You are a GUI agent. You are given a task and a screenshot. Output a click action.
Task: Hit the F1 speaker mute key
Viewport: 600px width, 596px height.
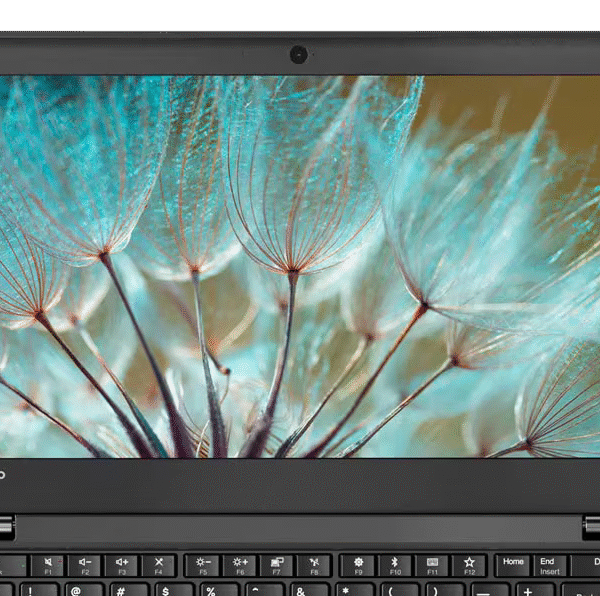click(47, 566)
